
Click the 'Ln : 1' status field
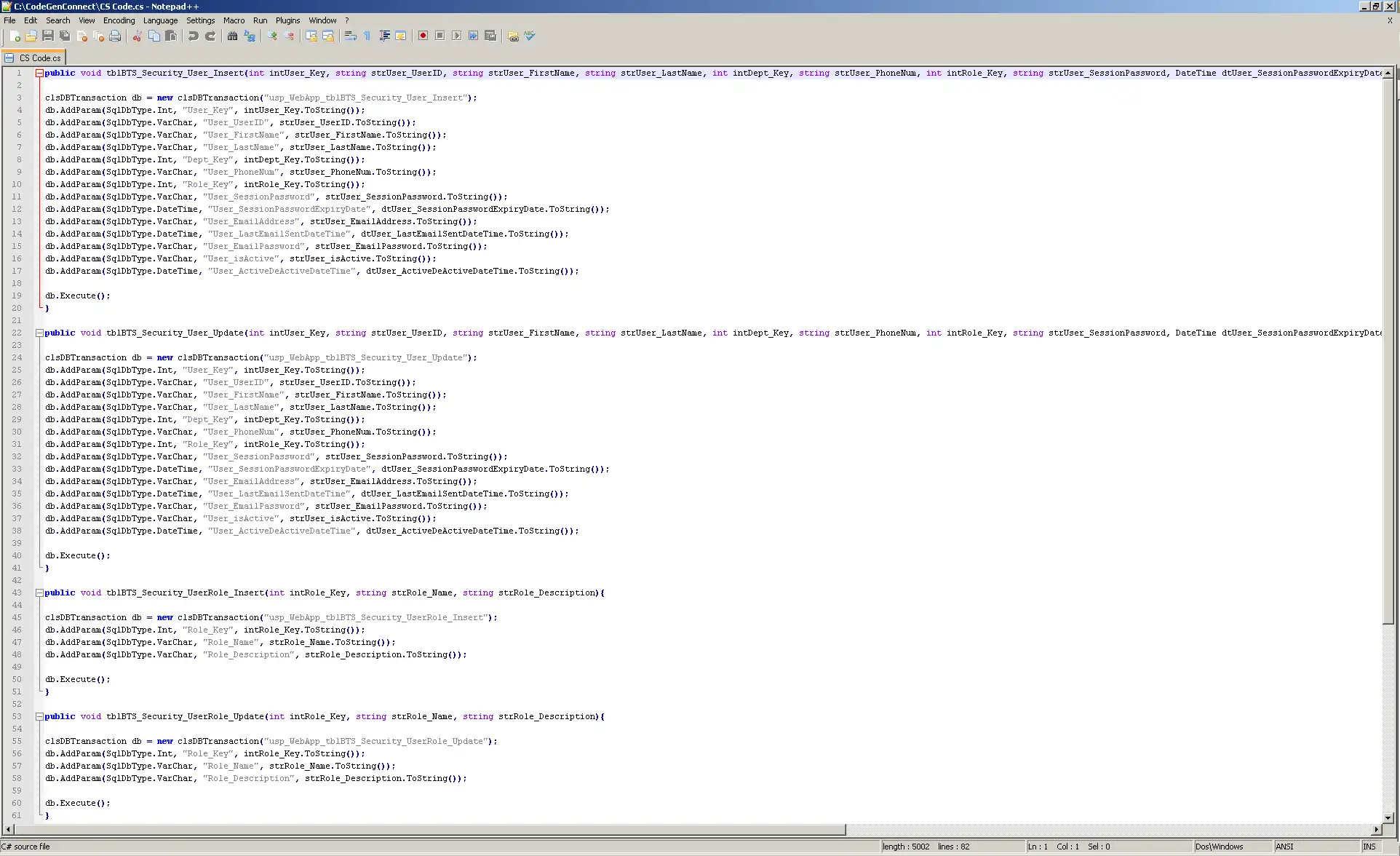(1038, 847)
